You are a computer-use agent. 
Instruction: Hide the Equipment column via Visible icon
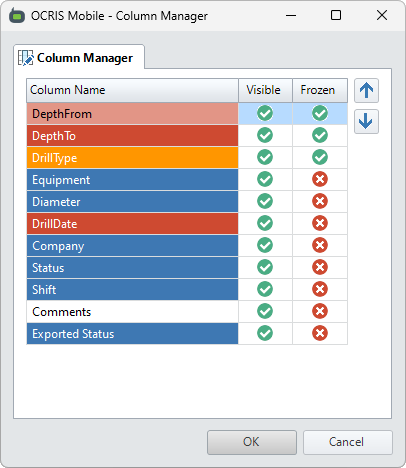[x=265, y=179]
